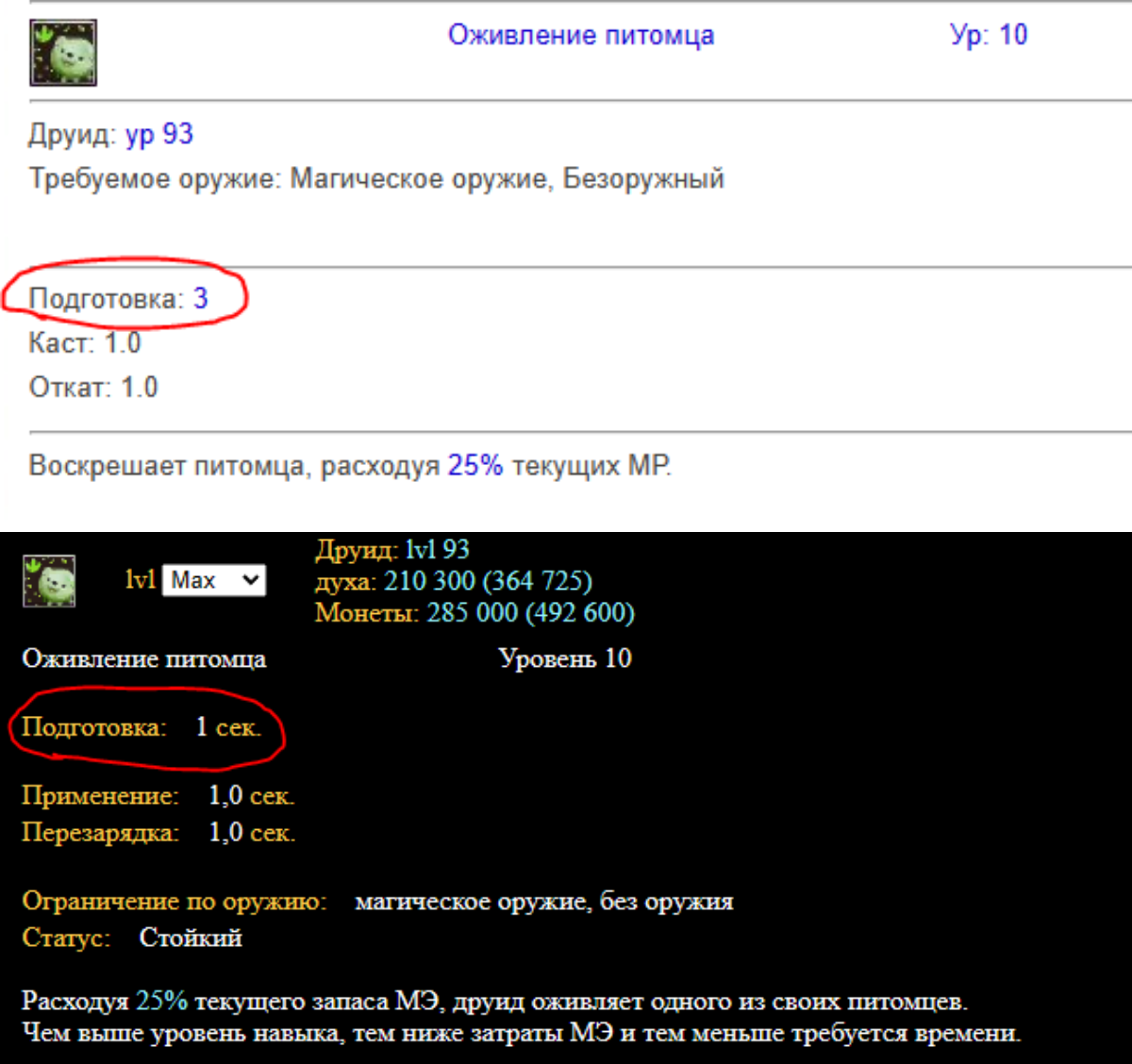Click the "Перезарядка: 1,0 сек." line
Screen dimensions: 1132x1064
coord(158,833)
